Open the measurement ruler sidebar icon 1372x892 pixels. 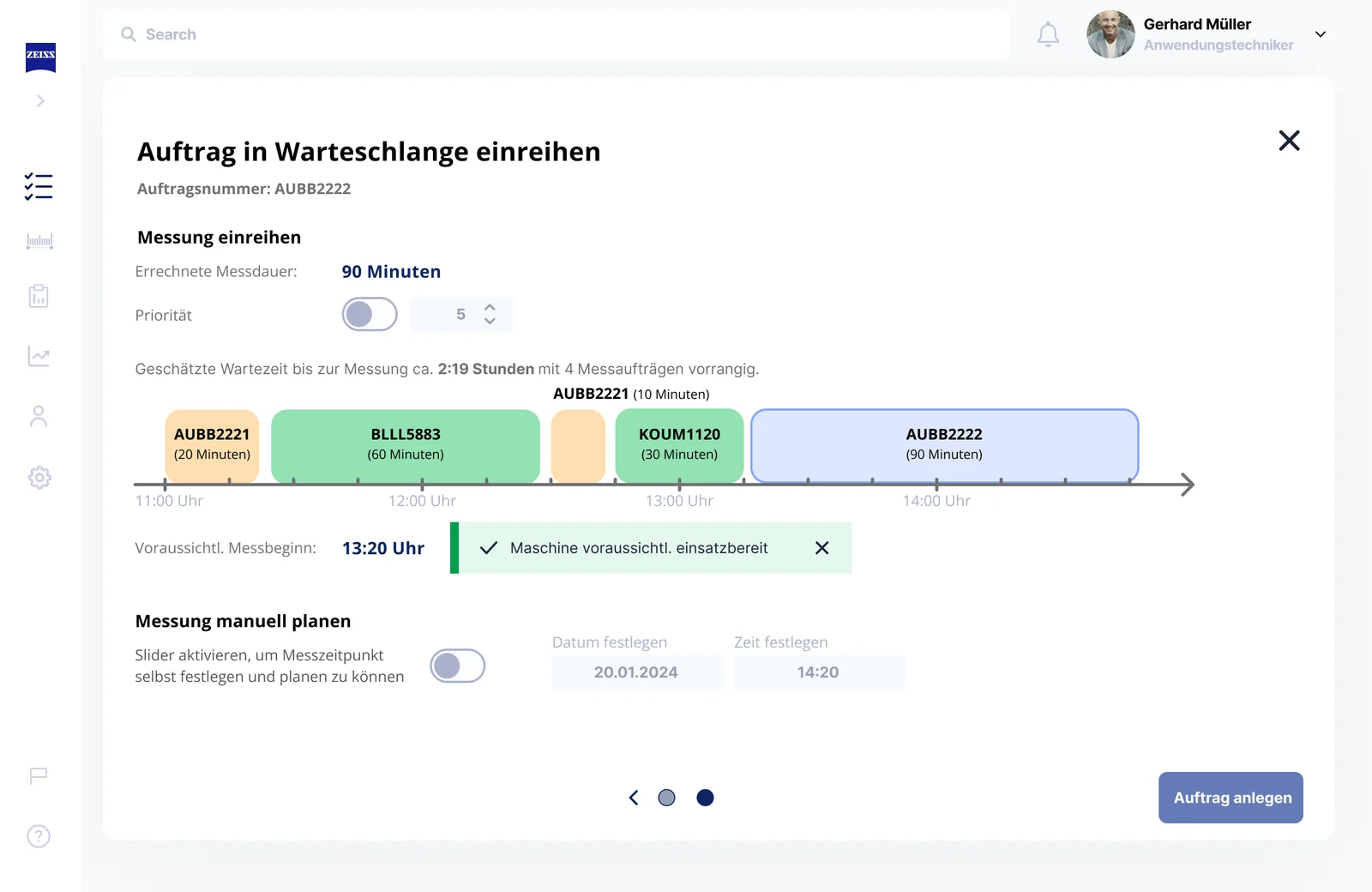point(39,241)
